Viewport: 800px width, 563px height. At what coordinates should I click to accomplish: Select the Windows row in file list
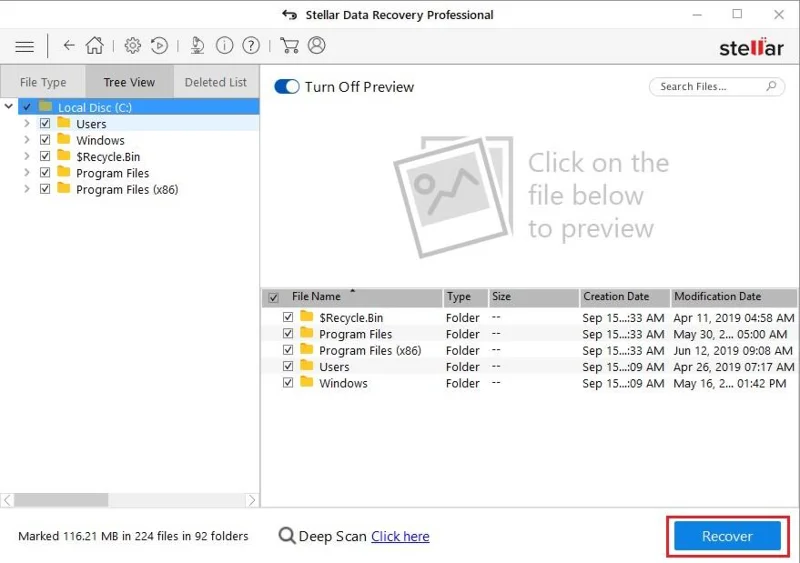click(529, 383)
